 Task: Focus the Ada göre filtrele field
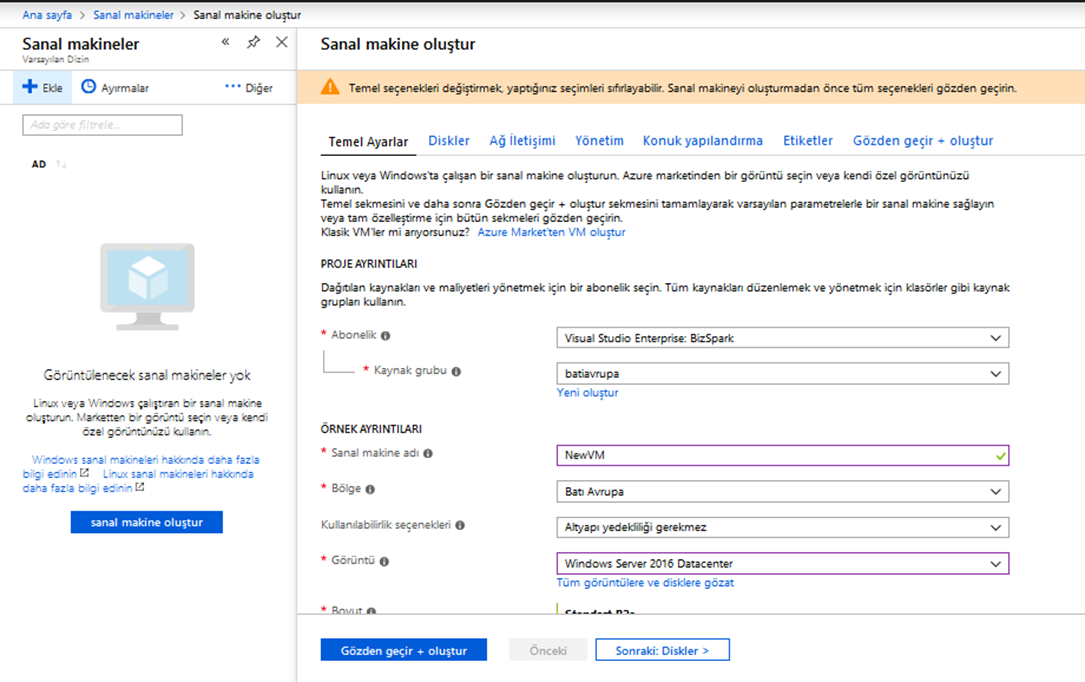[102, 125]
